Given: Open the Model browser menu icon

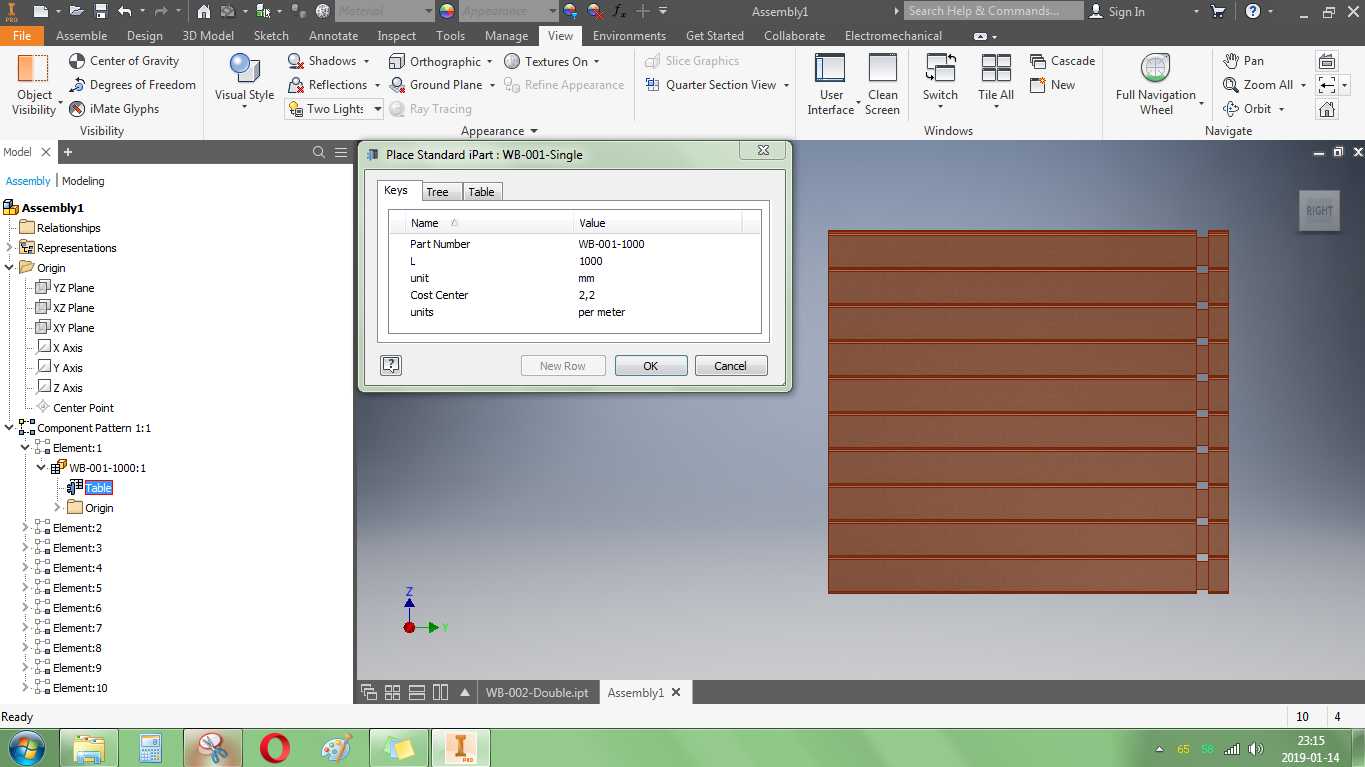Looking at the screenshot, I should 340,152.
